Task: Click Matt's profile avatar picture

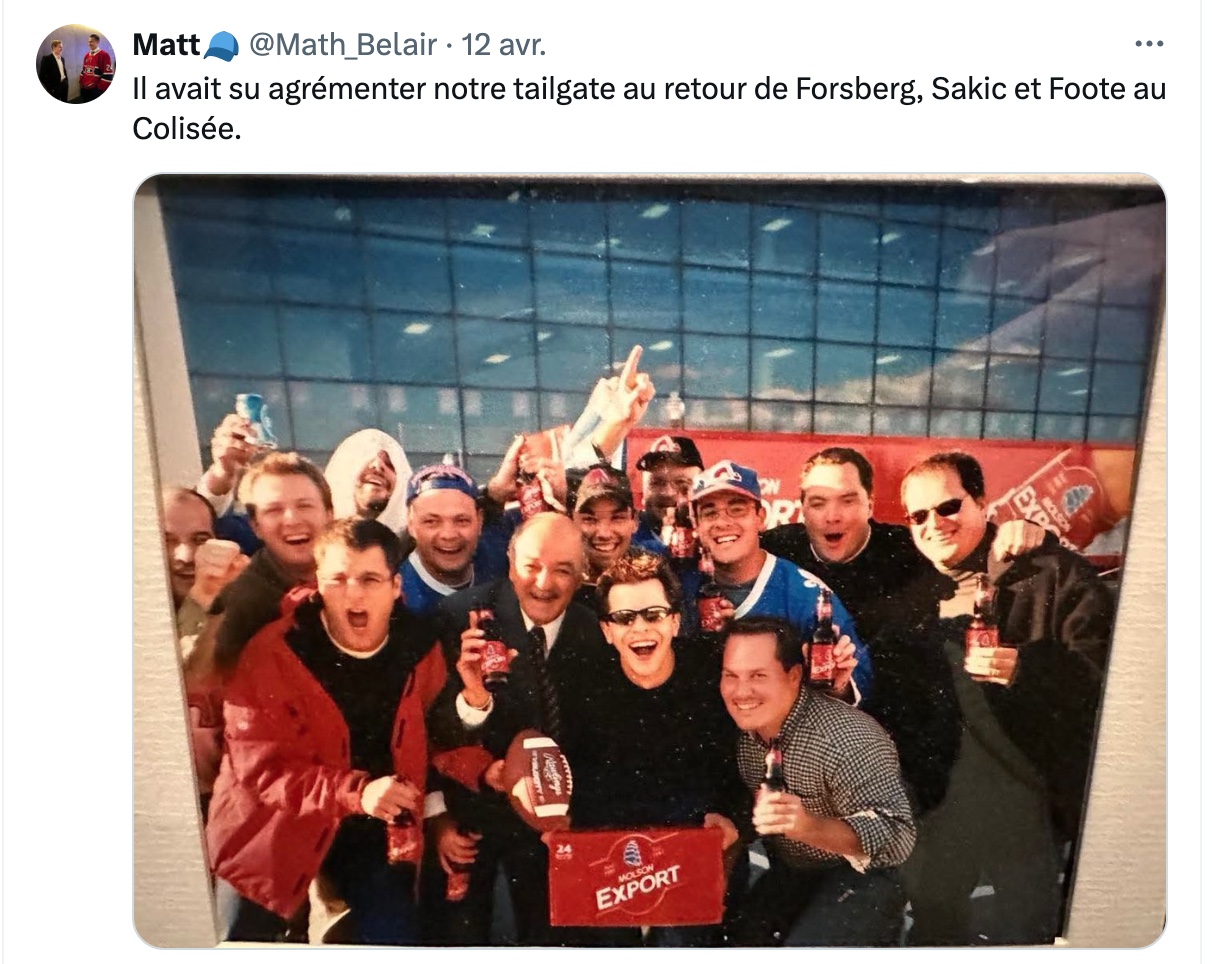Action: click(x=76, y=65)
